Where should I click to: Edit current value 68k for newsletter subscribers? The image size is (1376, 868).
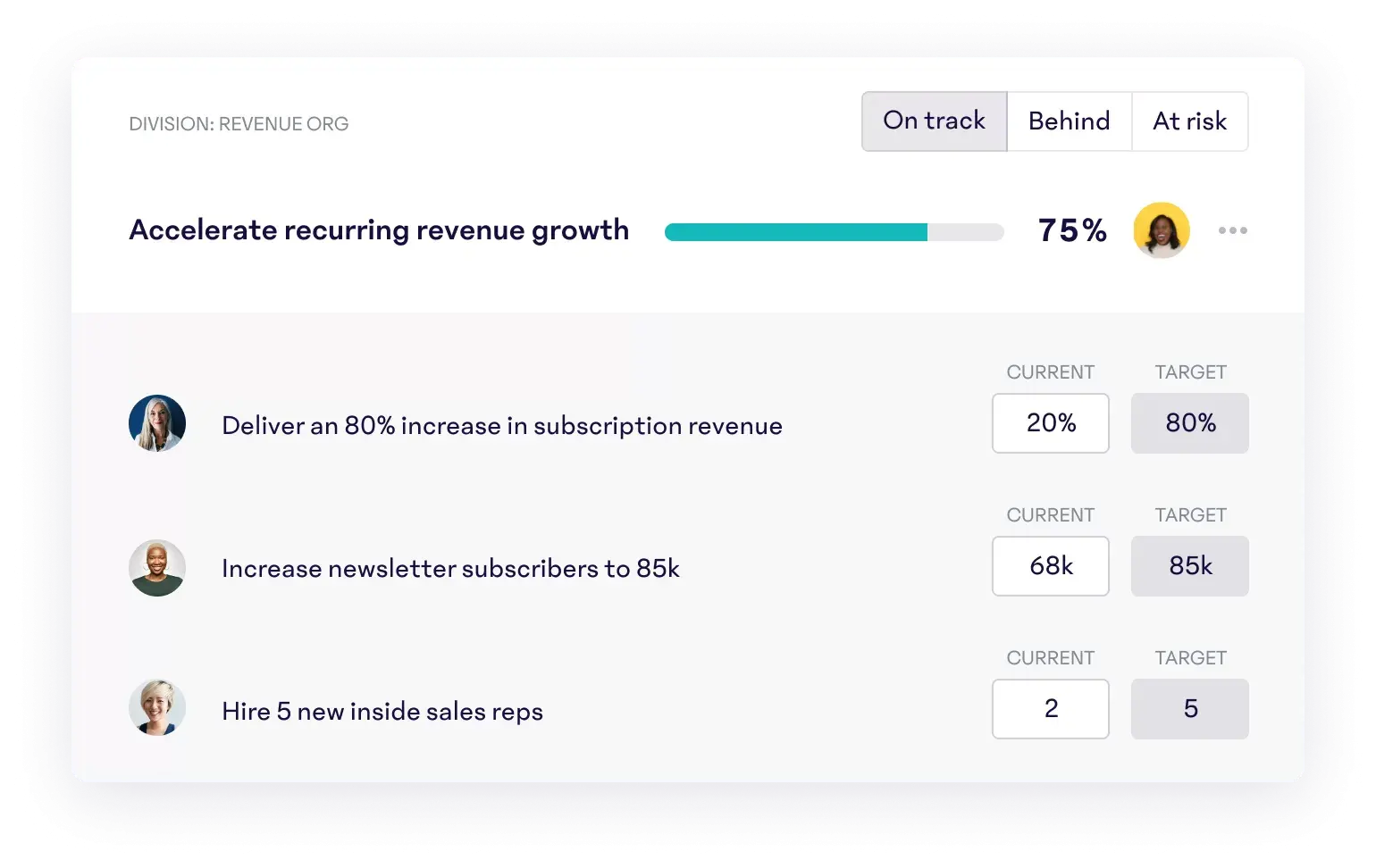pos(1050,566)
